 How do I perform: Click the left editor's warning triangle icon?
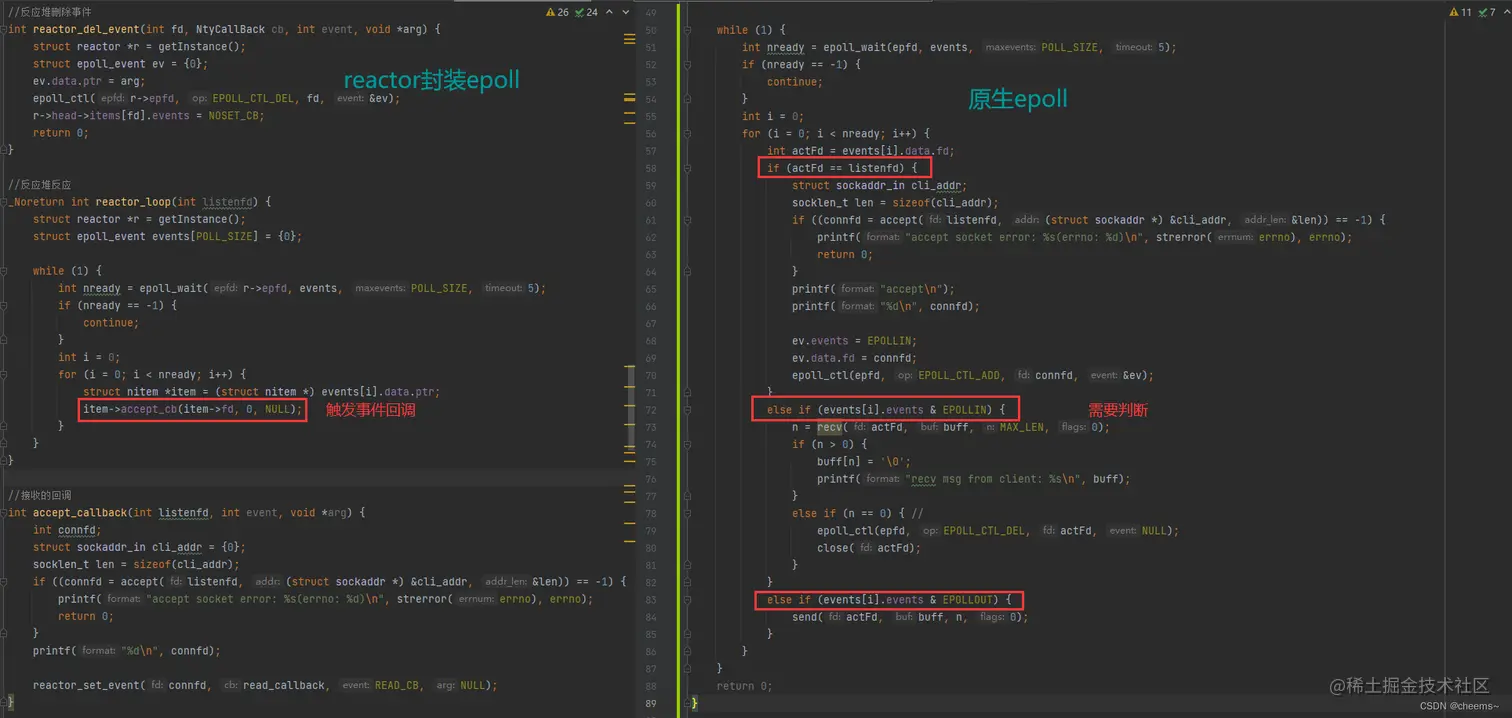(551, 12)
